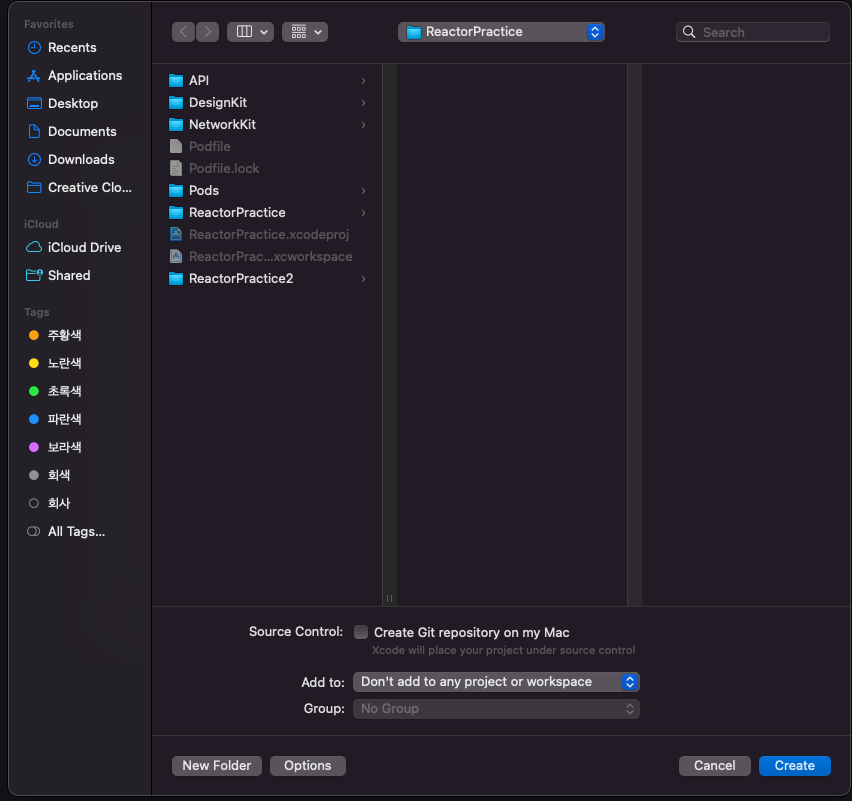Select iCloud Drive in the sidebar
852x801 pixels.
click(x=74, y=247)
